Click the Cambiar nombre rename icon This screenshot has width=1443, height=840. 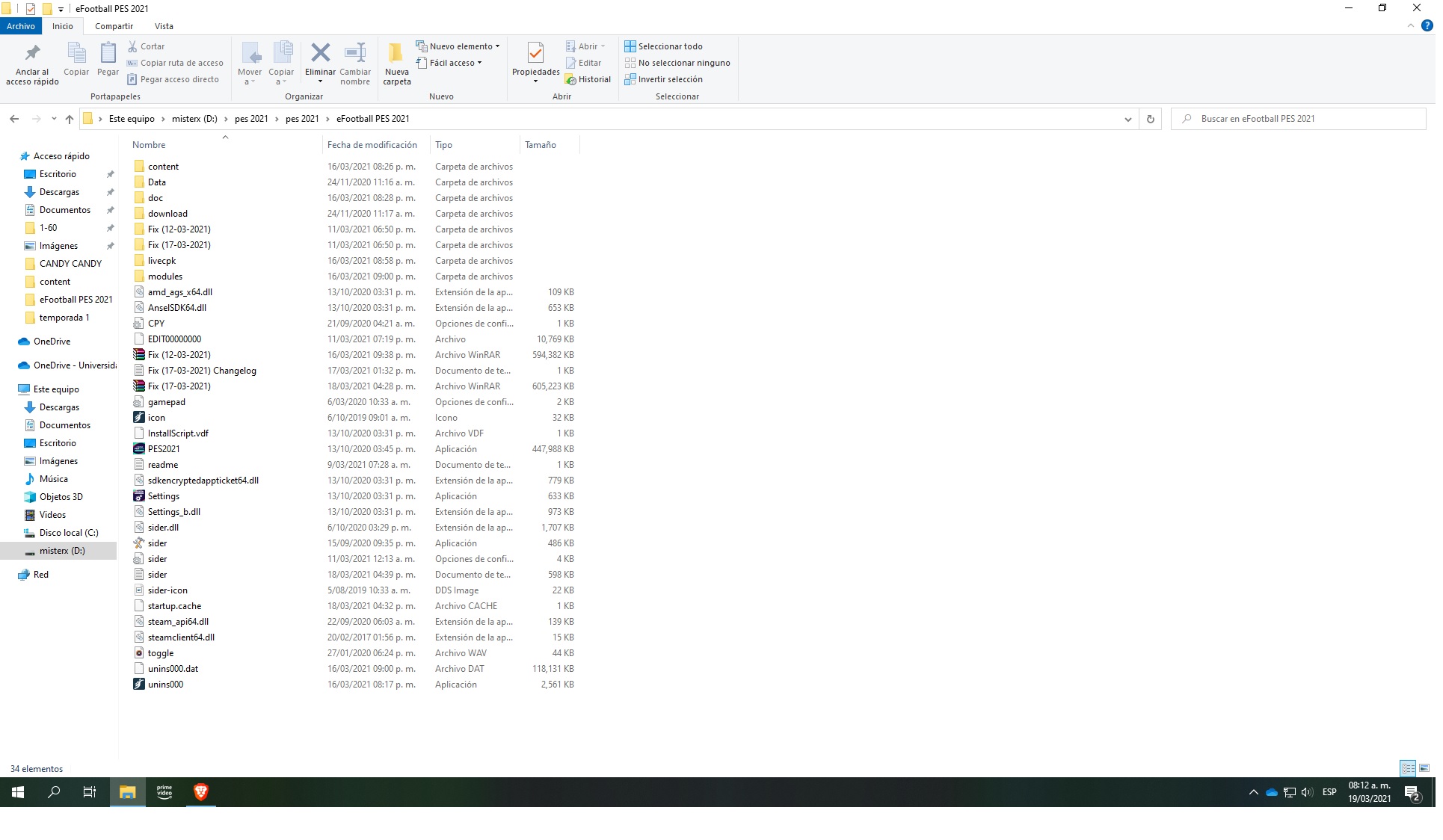tap(355, 54)
